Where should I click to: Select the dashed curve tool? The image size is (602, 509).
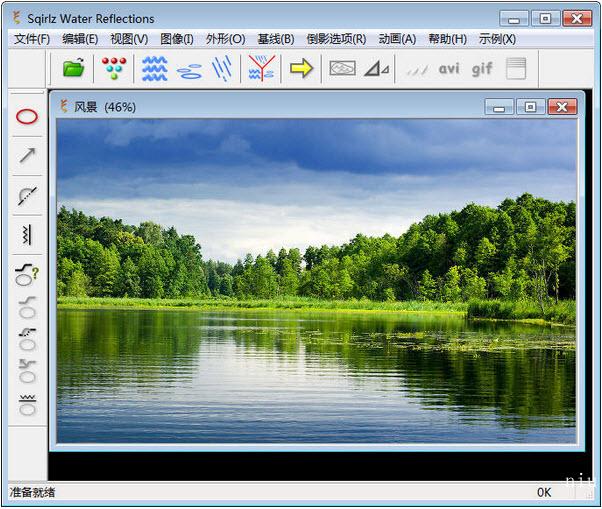click(27, 195)
